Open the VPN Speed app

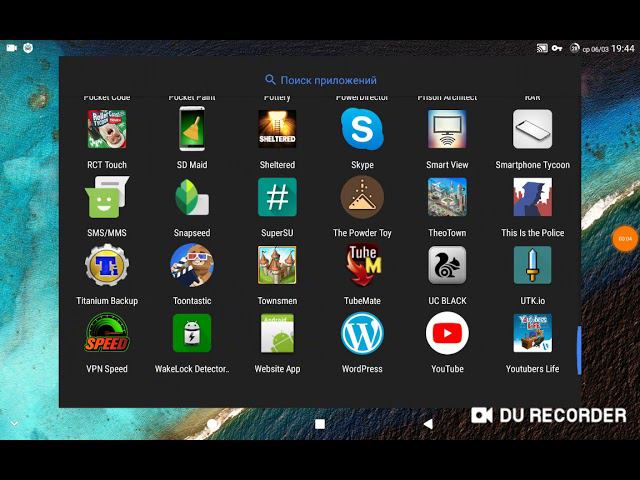[x=107, y=333]
